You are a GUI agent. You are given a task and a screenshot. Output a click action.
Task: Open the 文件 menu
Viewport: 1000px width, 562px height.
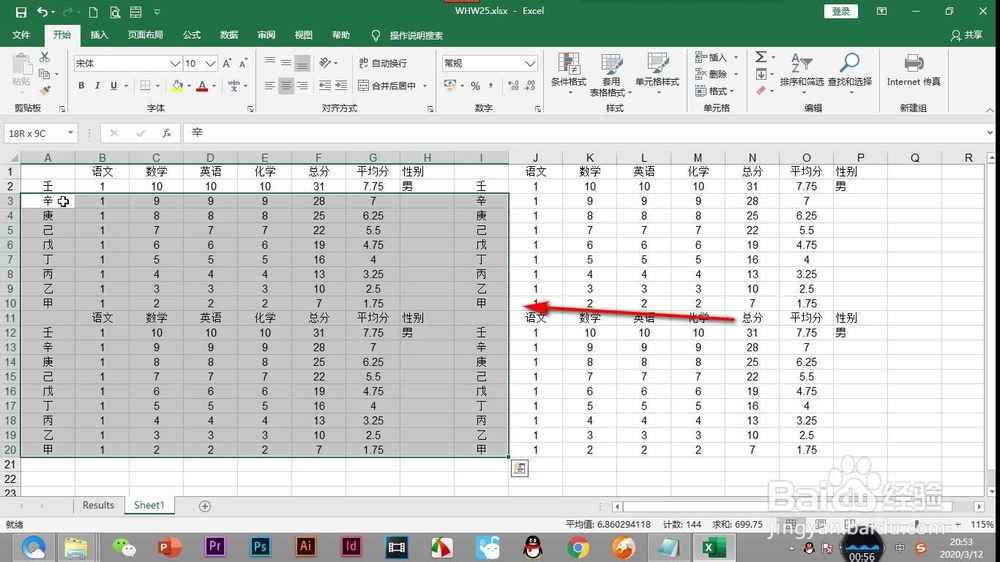21,35
